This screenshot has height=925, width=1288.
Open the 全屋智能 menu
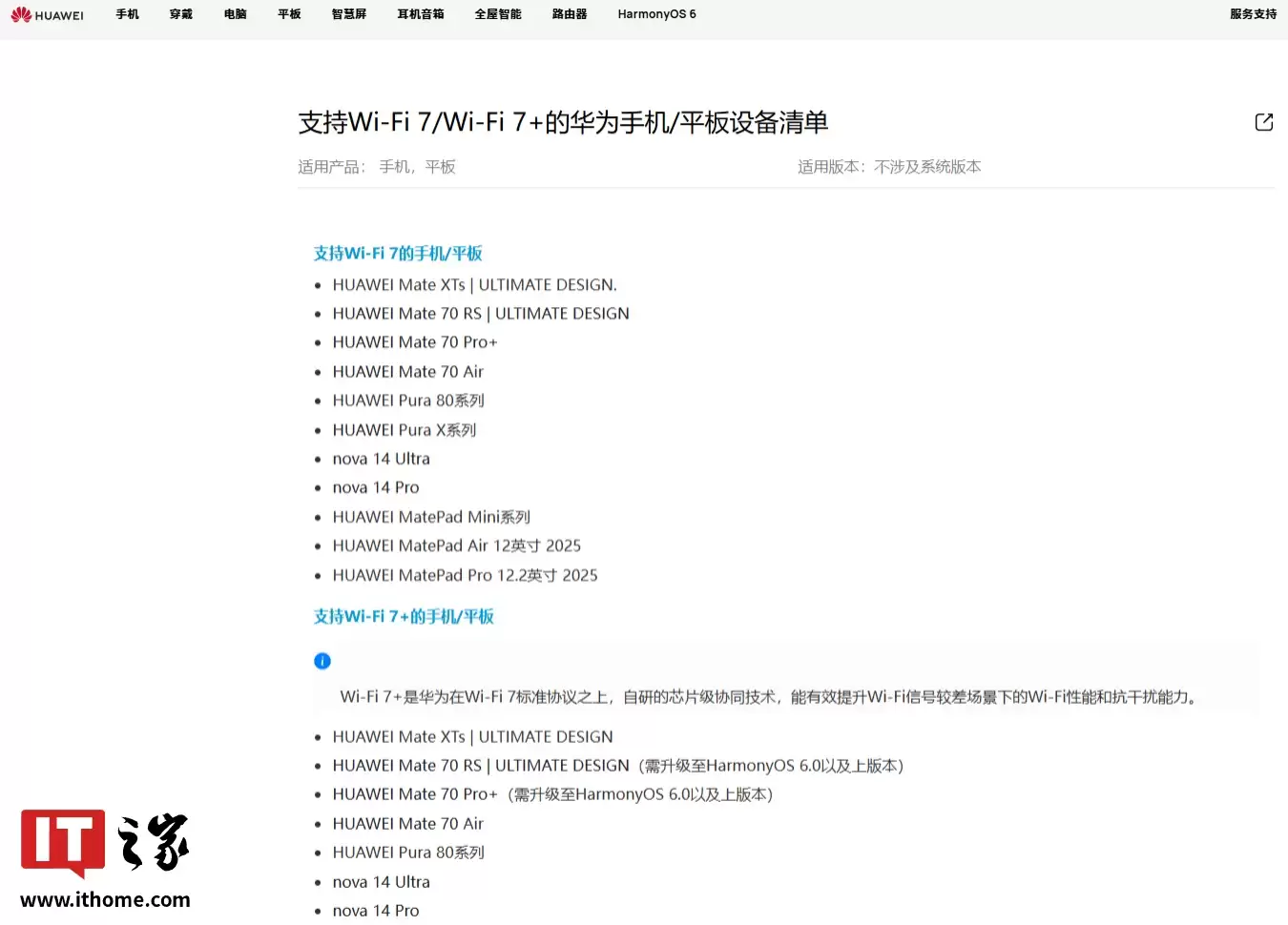[497, 14]
